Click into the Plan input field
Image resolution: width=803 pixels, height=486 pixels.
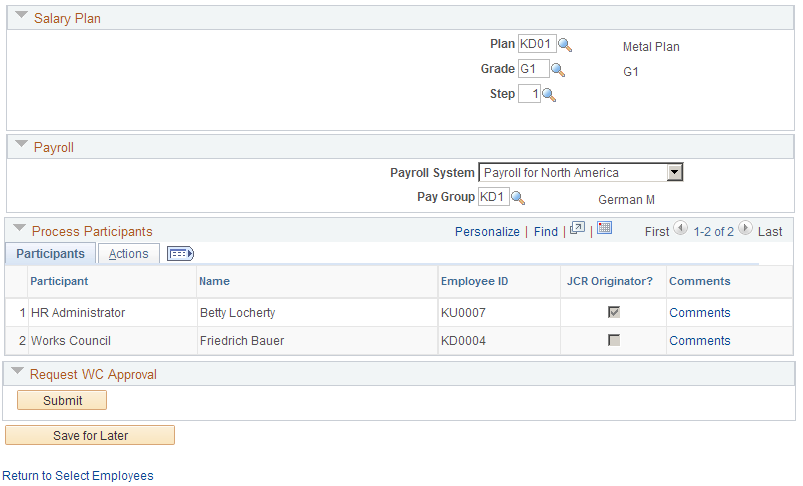coord(537,44)
